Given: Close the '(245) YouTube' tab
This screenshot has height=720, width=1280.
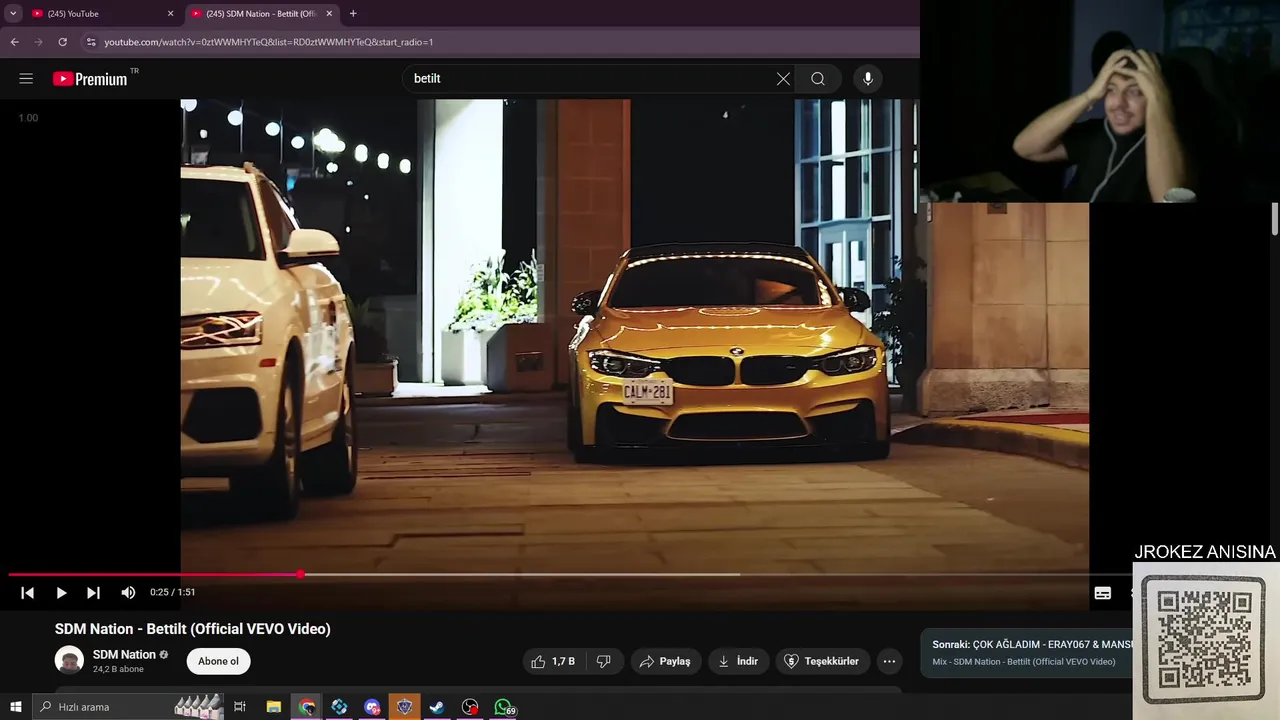Looking at the screenshot, I should pyautogui.click(x=170, y=14).
